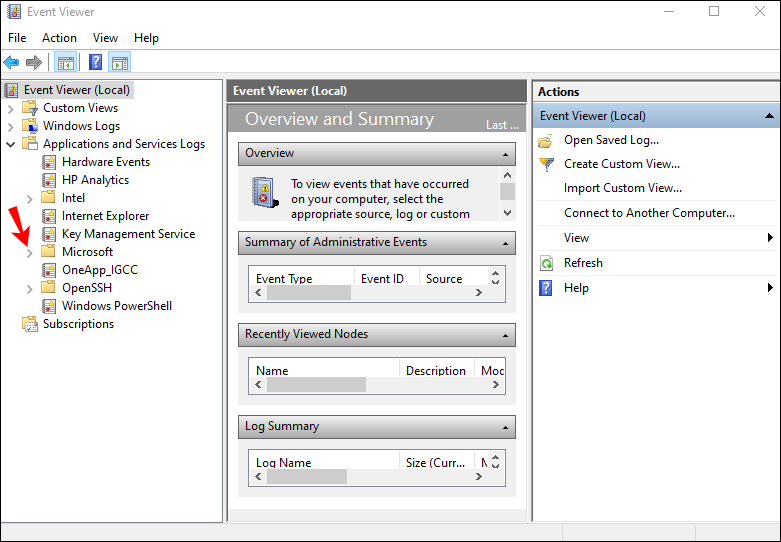The image size is (781, 542).
Task: Click the Forward arrow toolbar icon
Action: 34,62
